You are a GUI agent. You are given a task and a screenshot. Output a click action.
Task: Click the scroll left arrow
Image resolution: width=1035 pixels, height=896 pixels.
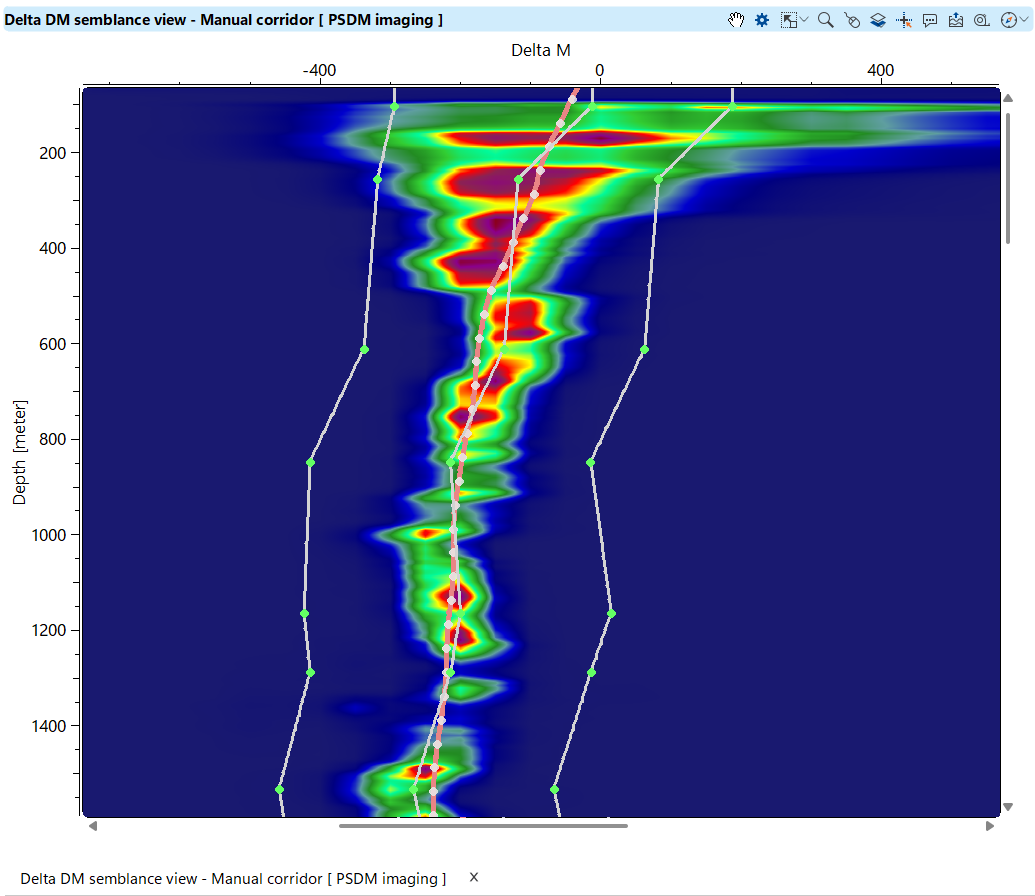[x=91, y=826]
